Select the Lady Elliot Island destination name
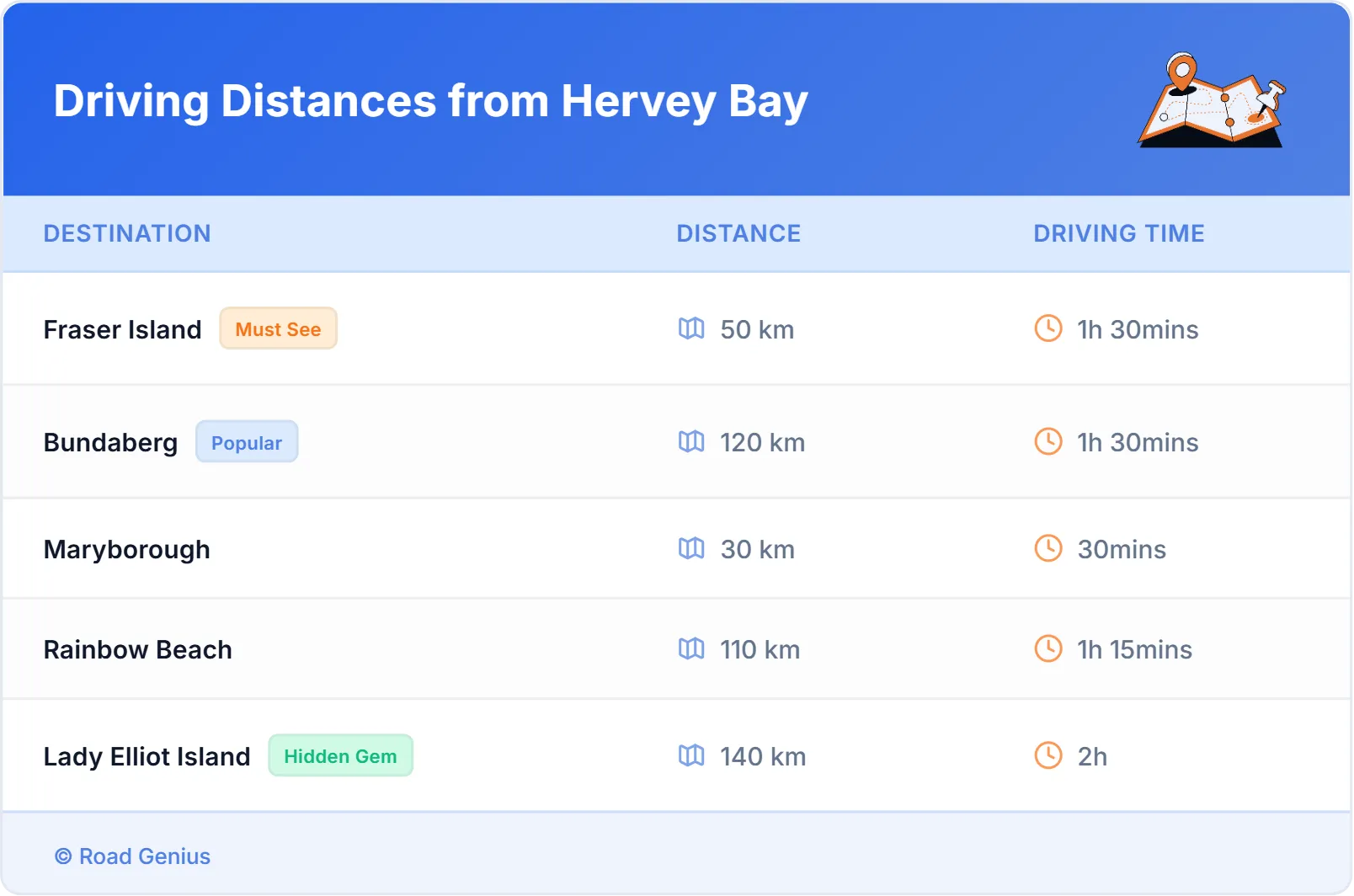Viewport: 1354px width, 896px height. click(x=147, y=757)
